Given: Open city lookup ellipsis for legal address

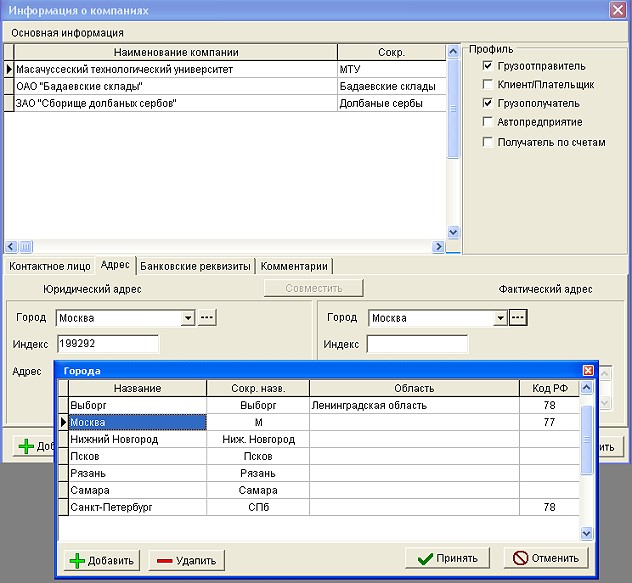Looking at the screenshot, I should pos(207,318).
